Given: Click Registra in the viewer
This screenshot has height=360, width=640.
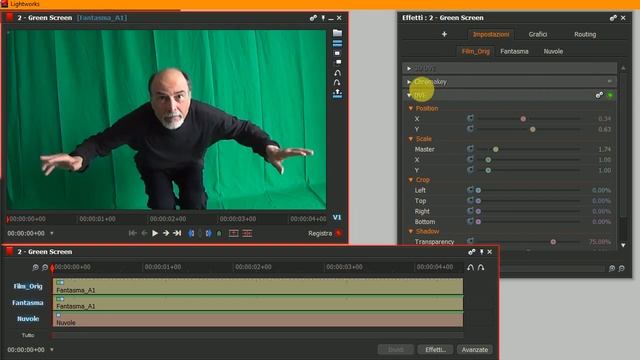Looking at the screenshot, I should (320, 233).
